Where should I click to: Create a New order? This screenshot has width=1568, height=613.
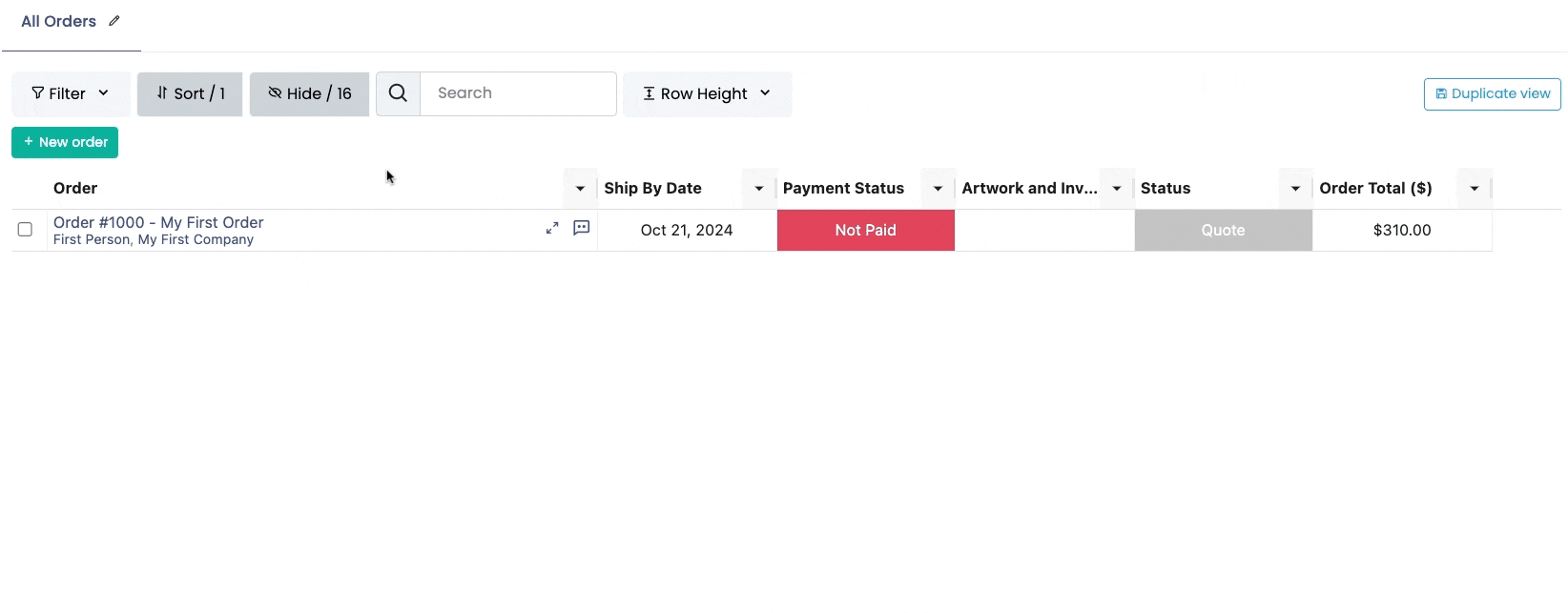pos(65,142)
